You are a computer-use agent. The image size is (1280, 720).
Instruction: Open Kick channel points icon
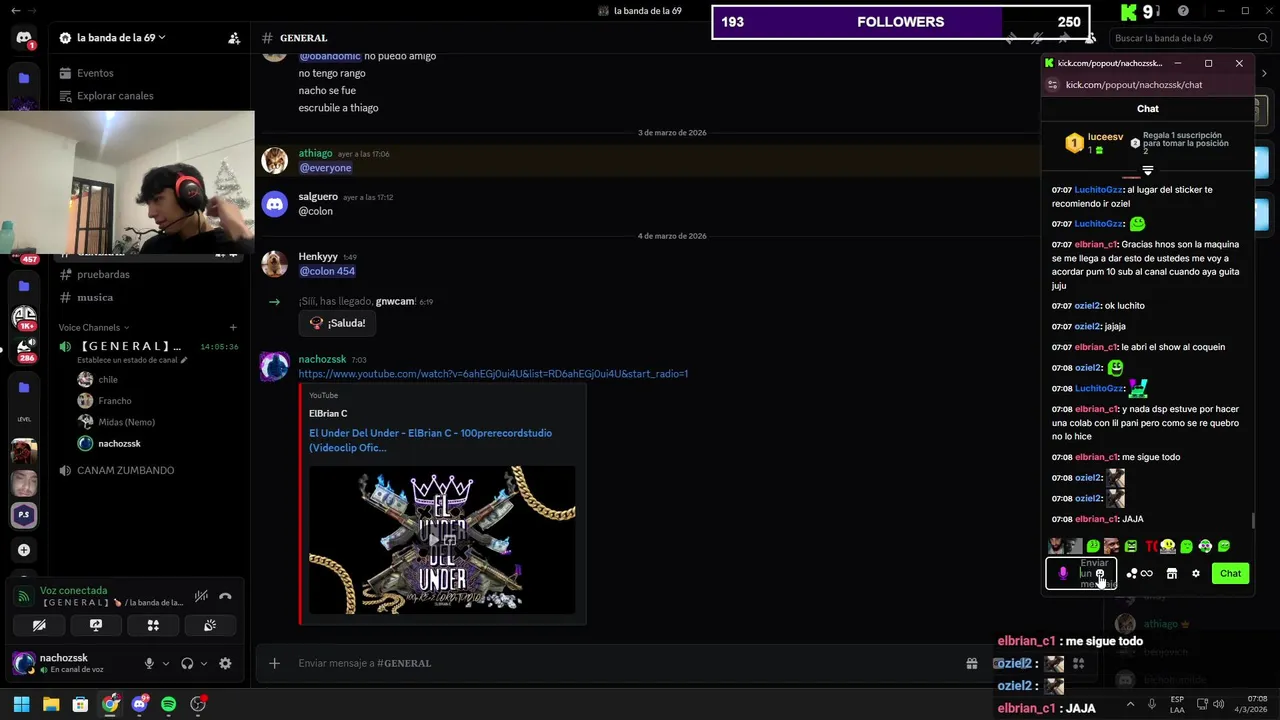1139,574
